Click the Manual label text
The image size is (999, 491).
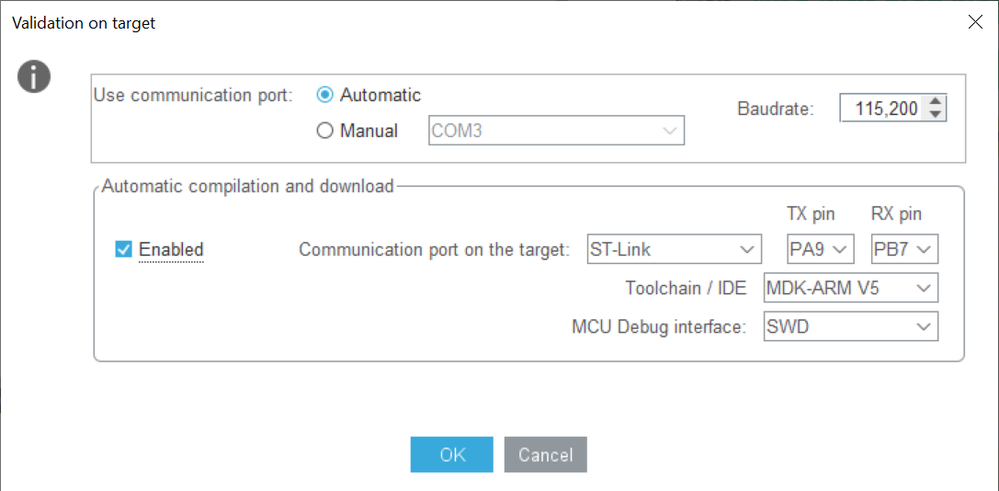click(369, 131)
